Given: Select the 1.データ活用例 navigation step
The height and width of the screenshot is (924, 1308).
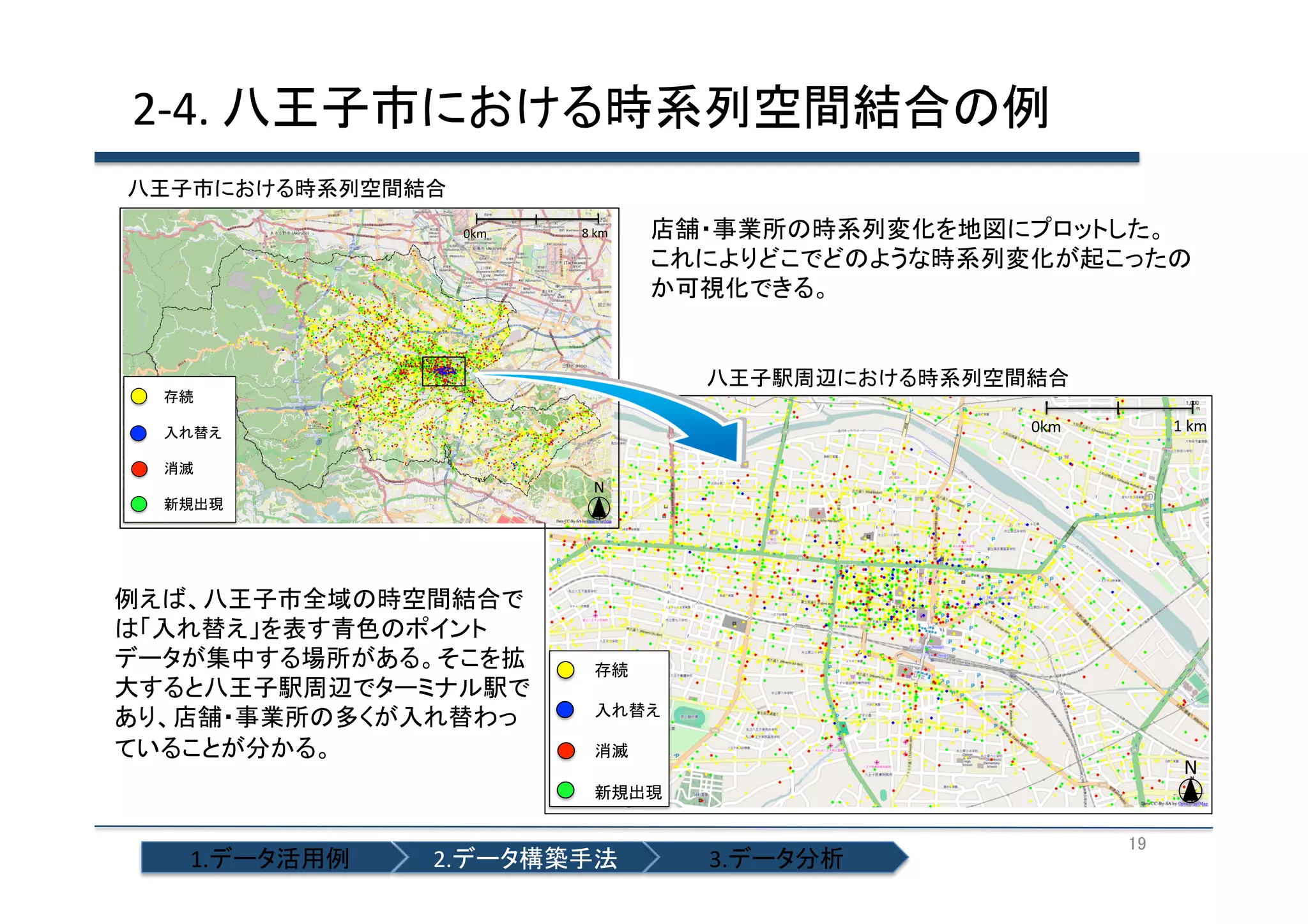Looking at the screenshot, I should (x=270, y=858).
